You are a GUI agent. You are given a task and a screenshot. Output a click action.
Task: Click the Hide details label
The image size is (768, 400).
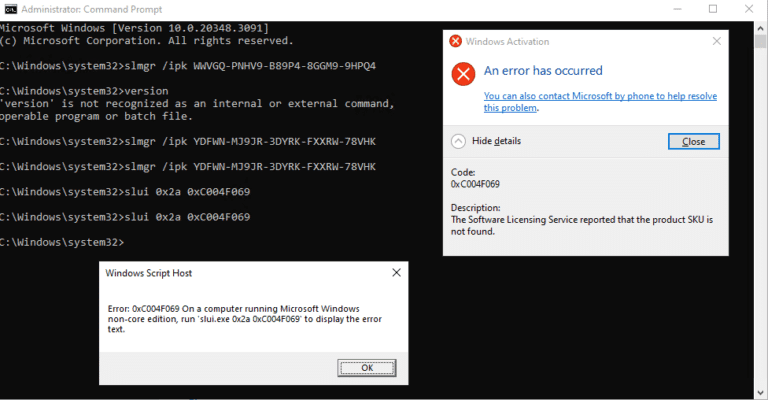click(x=496, y=141)
